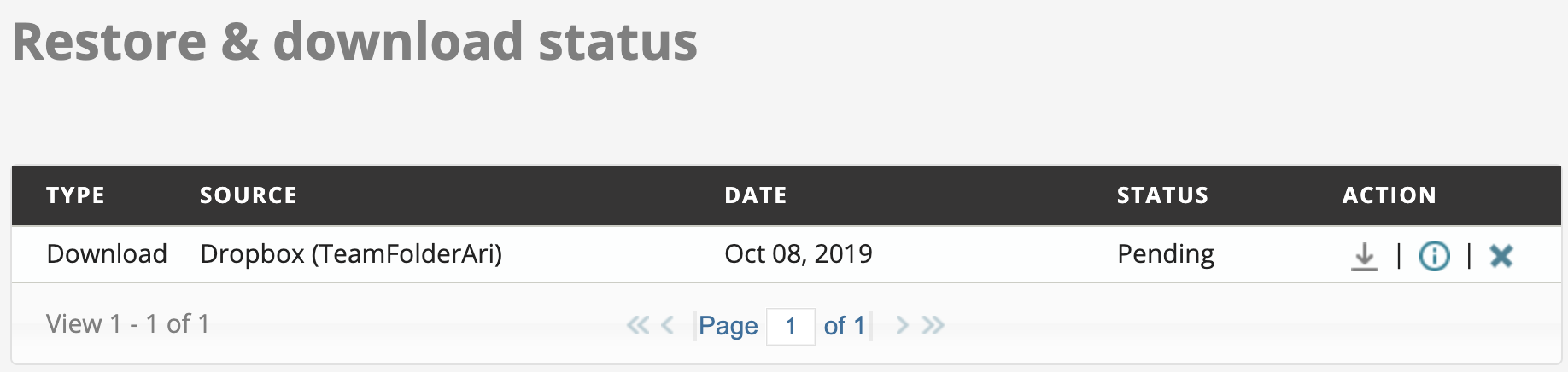Click the "View 1 - 1 of 1" text
Image resolution: width=1568 pixels, height=372 pixels.
pyautogui.click(x=127, y=324)
